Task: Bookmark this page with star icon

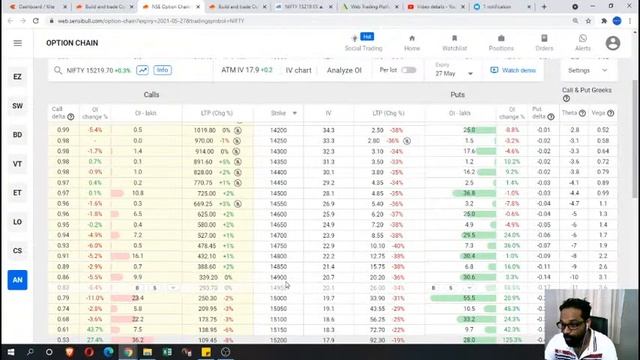Action: [x=588, y=21]
